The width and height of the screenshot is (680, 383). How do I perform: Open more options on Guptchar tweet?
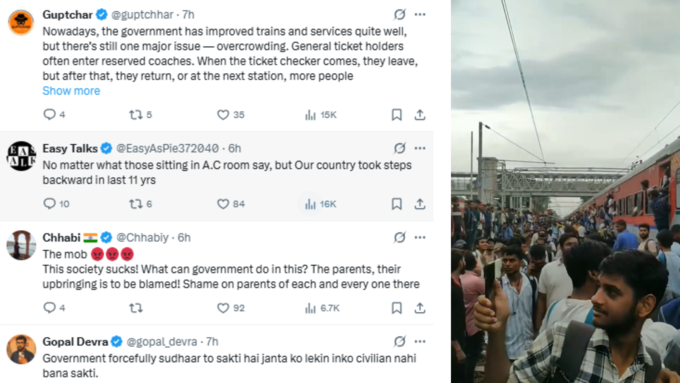[x=420, y=15]
